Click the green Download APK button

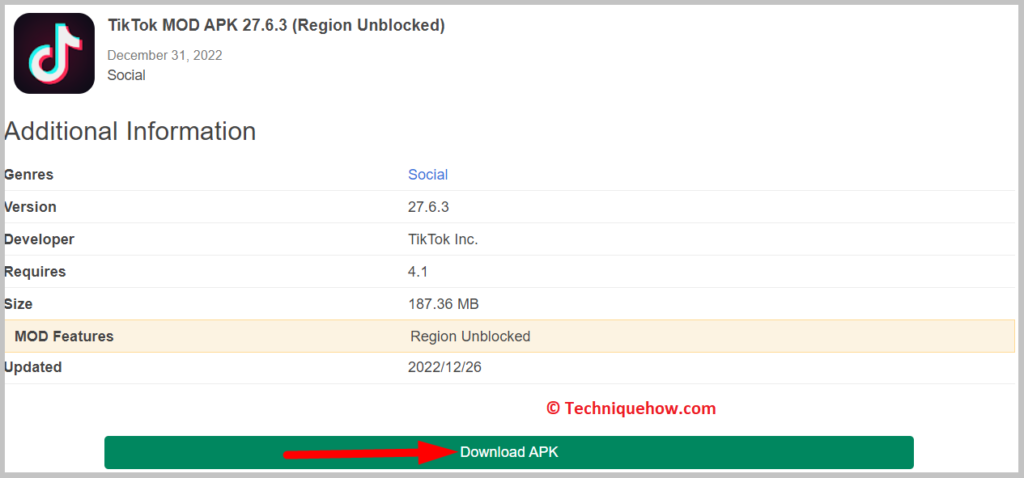(509, 452)
